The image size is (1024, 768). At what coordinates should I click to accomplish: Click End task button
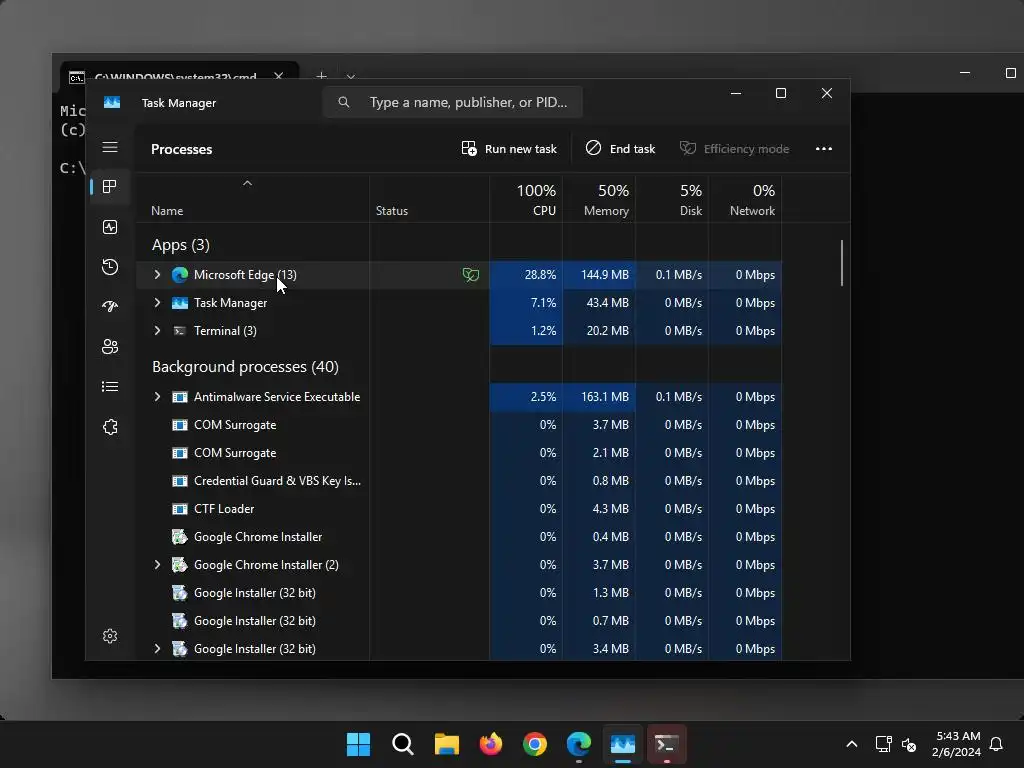point(620,149)
